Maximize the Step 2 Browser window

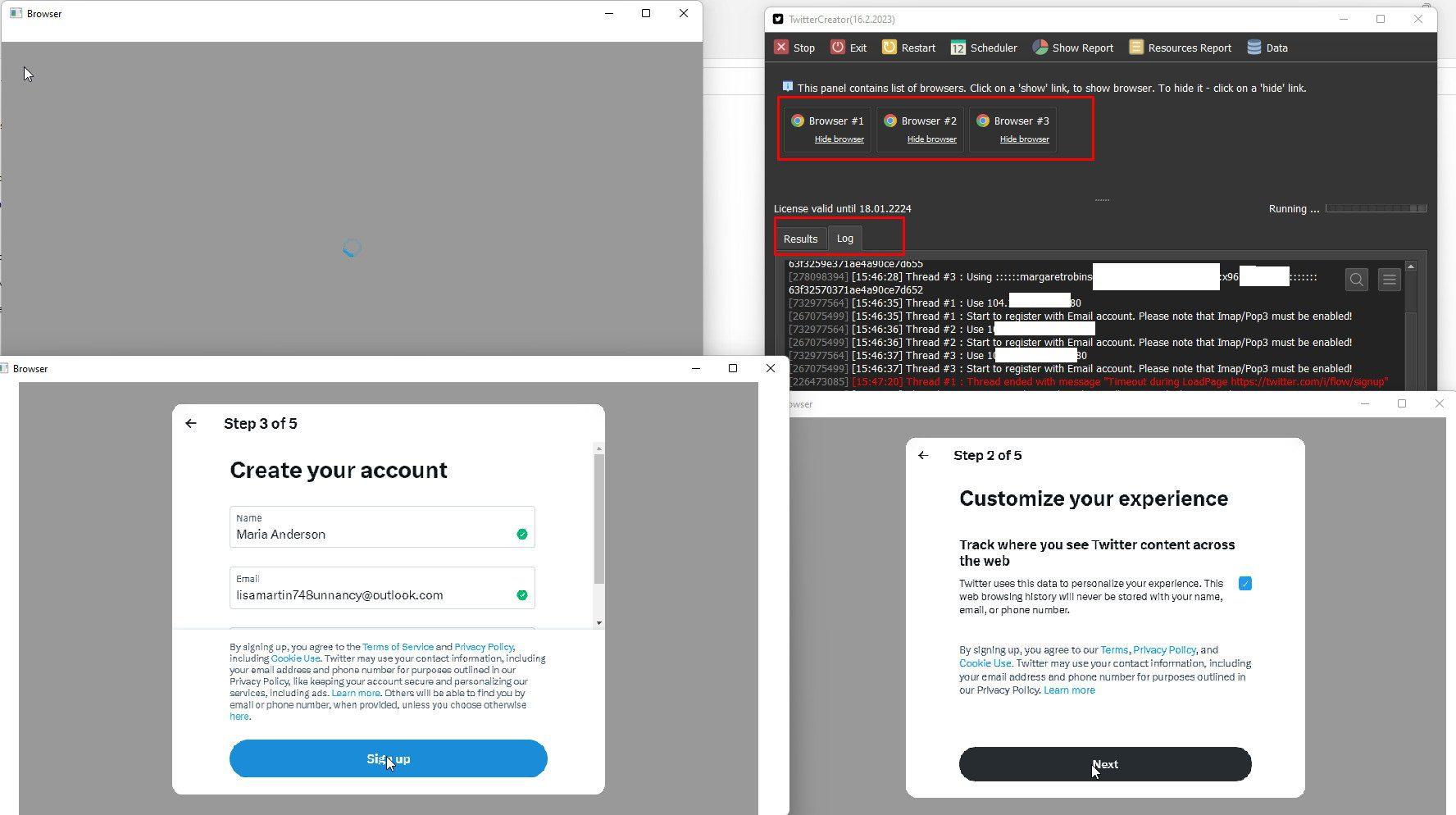pos(1402,403)
